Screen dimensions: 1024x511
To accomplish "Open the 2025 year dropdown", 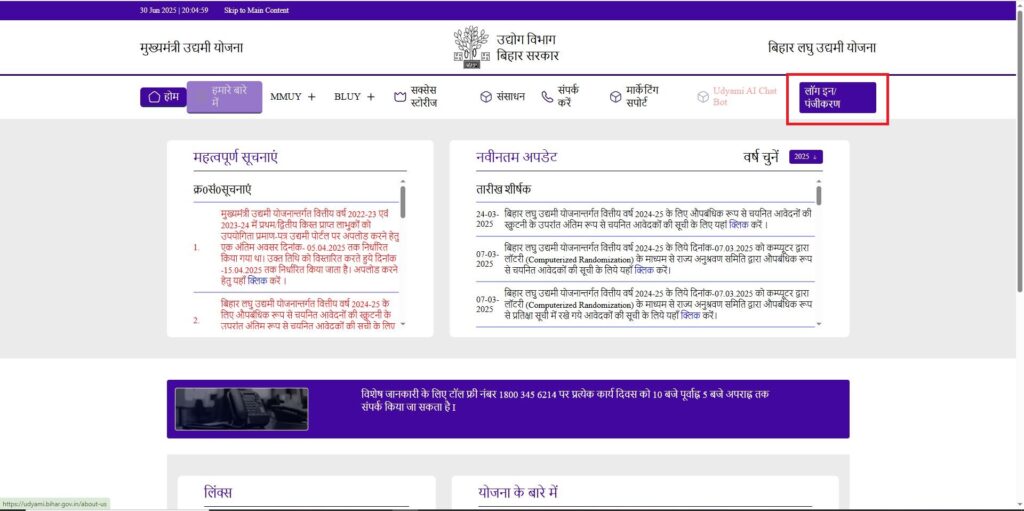I will coord(806,157).
